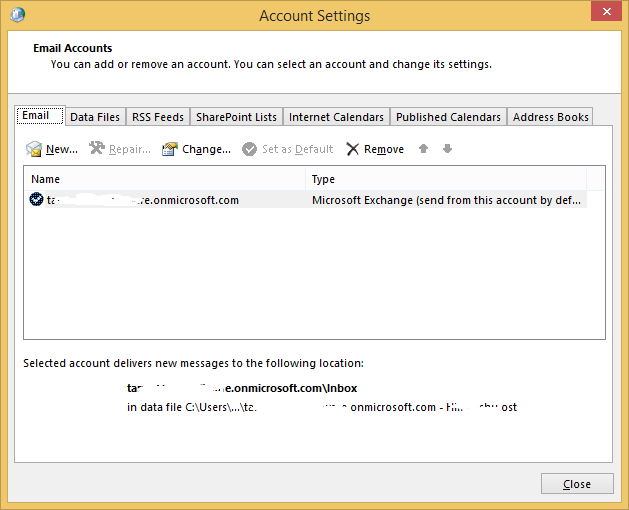Viewport: 629px width, 510px height.
Task: Click the New account envelope icon
Action: [x=34, y=149]
